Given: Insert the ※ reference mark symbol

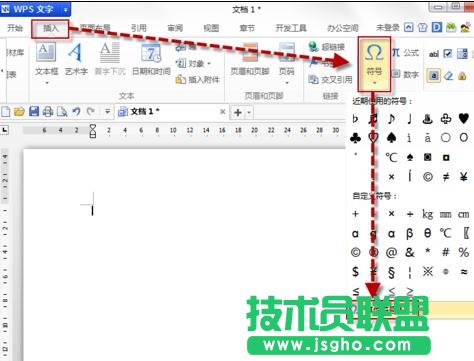Looking at the screenshot, I should [x=428, y=272].
